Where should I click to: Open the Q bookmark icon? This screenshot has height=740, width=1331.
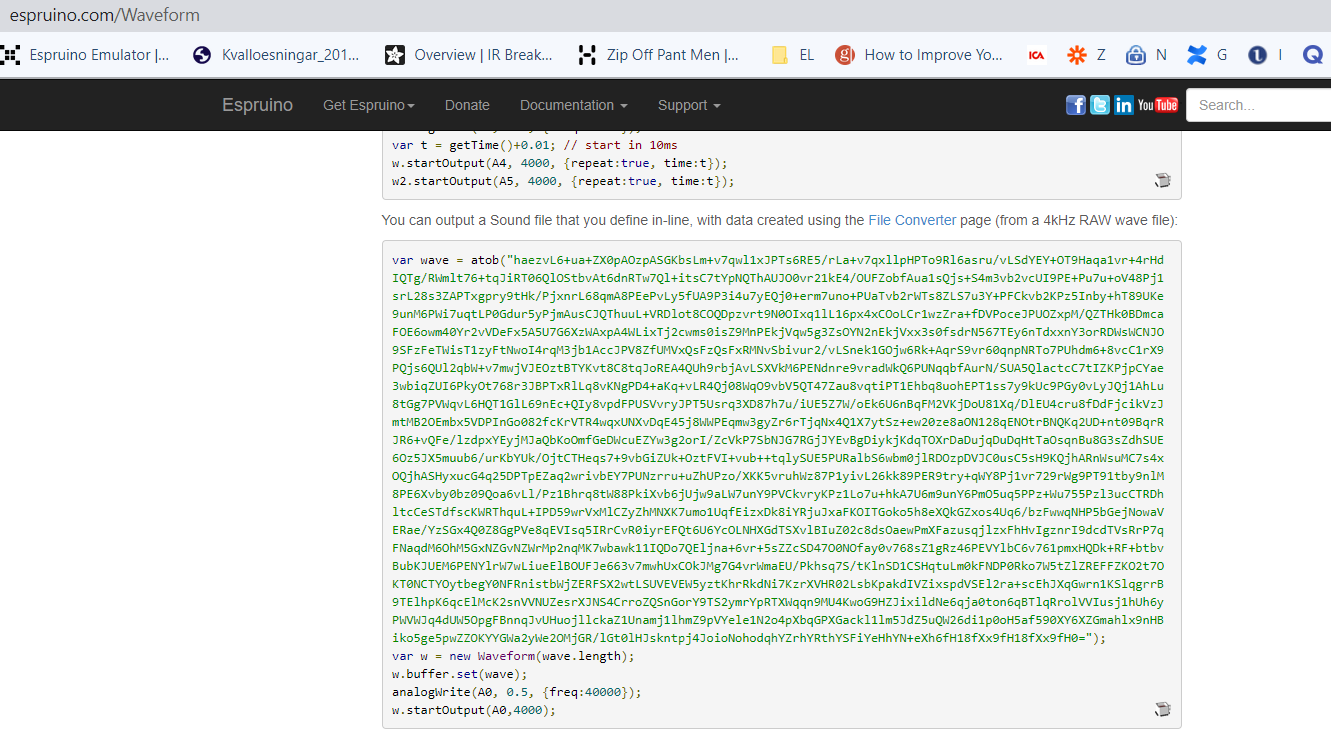pos(1313,55)
